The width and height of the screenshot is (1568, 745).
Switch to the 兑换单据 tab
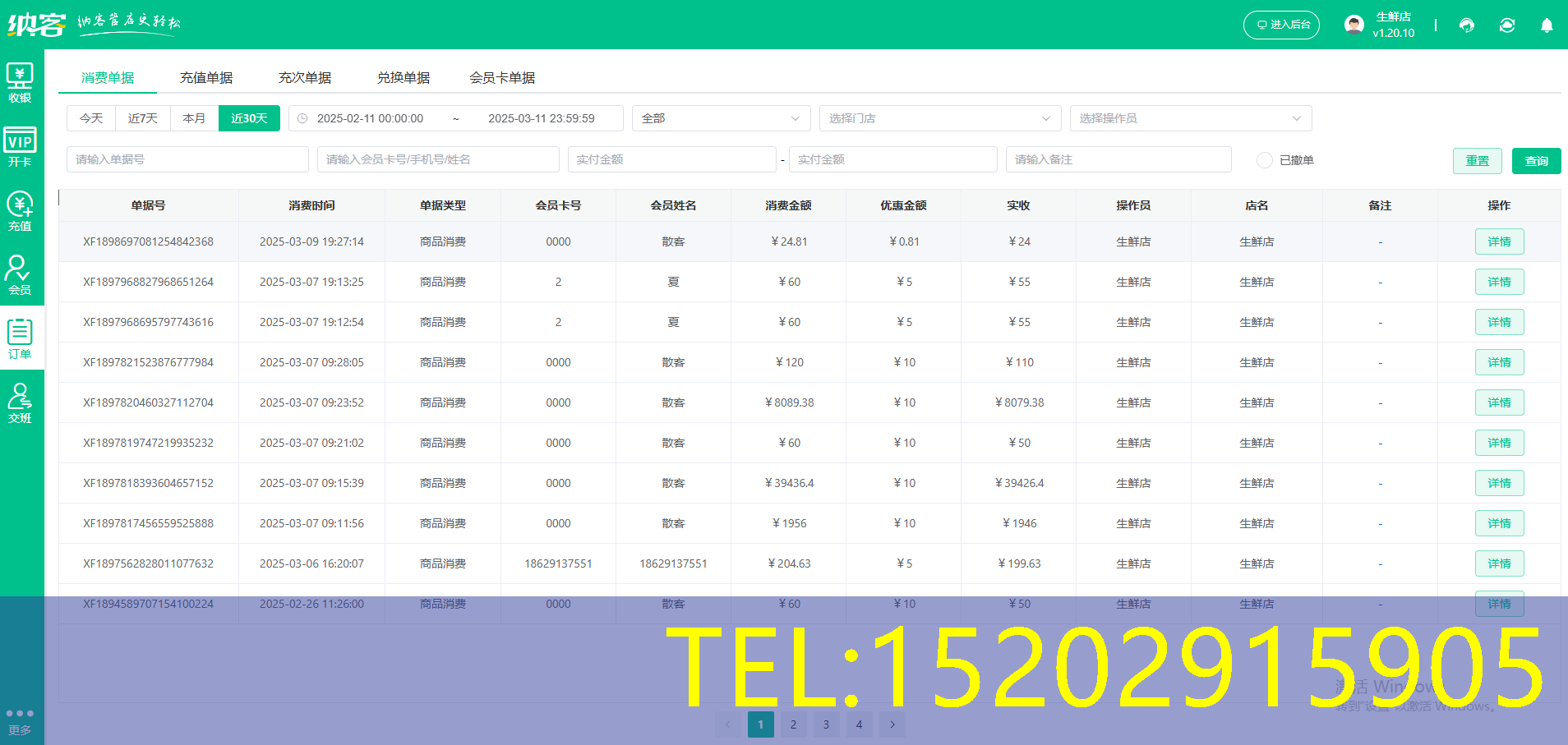click(404, 77)
